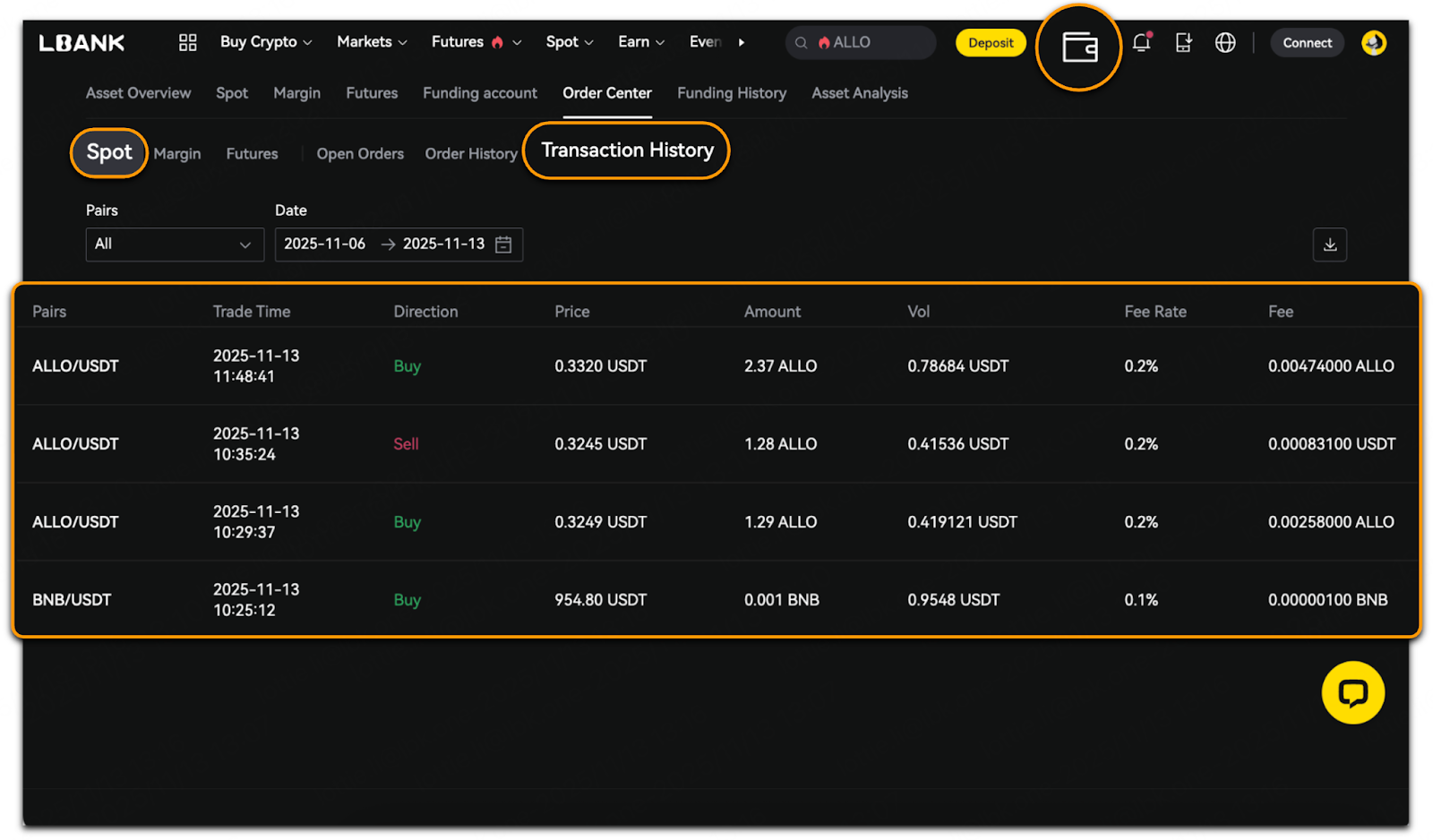The height and width of the screenshot is (840, 1433).
Task: Open the calendar date picker icon
Action: point(503,244)
